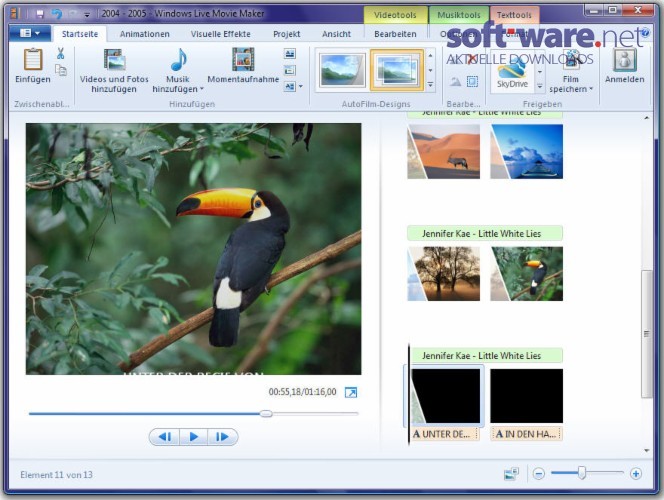664x500 pixels.
Task: View preview in full screen icon
Action: [351, 392]
